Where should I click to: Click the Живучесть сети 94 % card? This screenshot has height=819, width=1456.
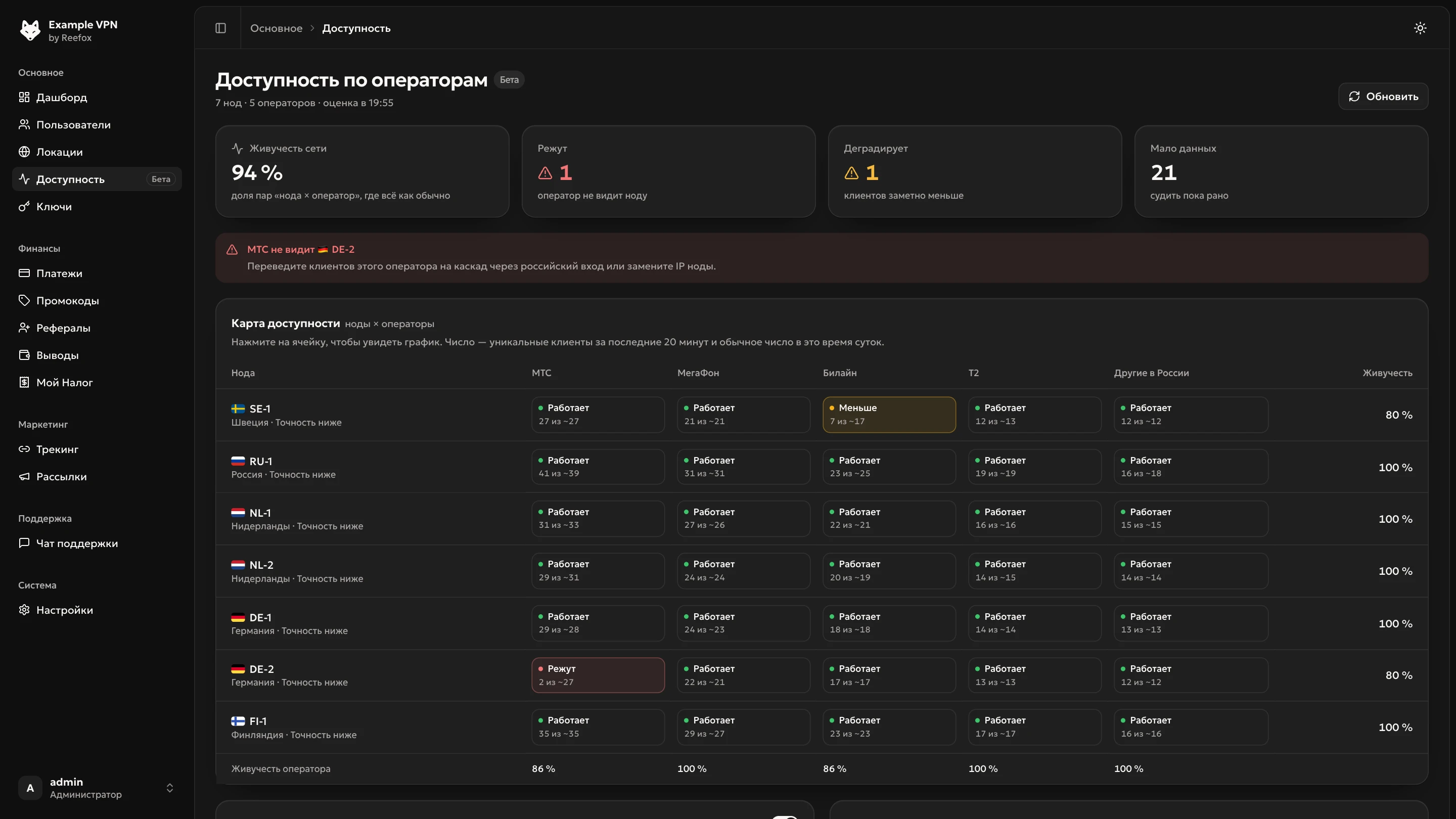point(362,171)
